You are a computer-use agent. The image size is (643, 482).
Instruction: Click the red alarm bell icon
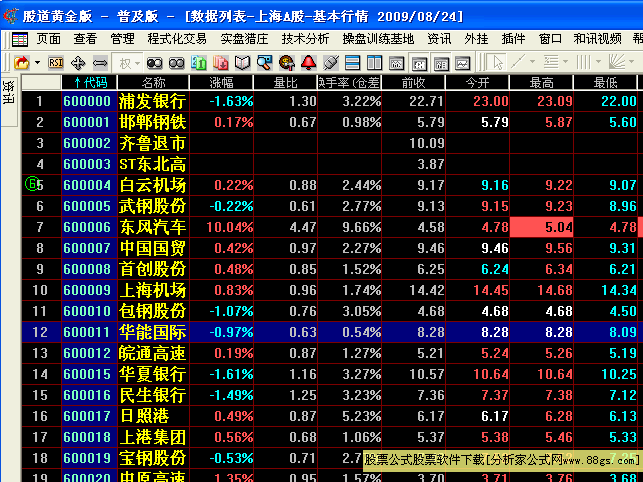308,63
